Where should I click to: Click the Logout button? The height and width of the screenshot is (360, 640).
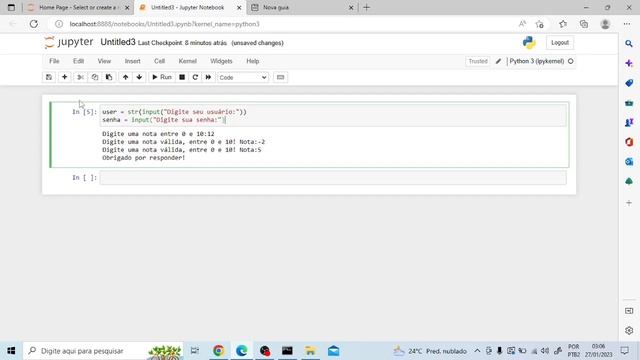click(560, 42)
